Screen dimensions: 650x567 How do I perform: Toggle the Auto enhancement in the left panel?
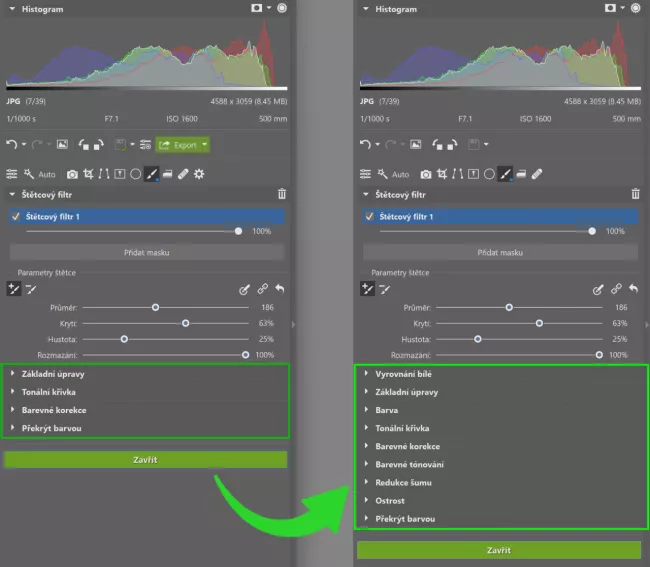pyautogui.click(x=40, y=174)
